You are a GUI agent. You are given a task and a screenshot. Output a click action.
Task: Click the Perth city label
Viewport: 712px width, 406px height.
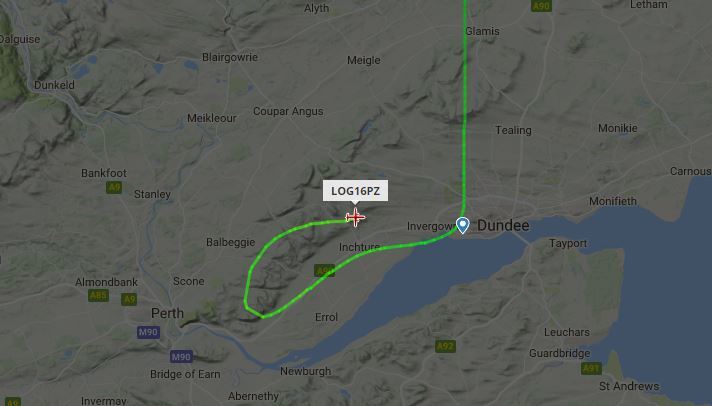click(x=168, y=313)
